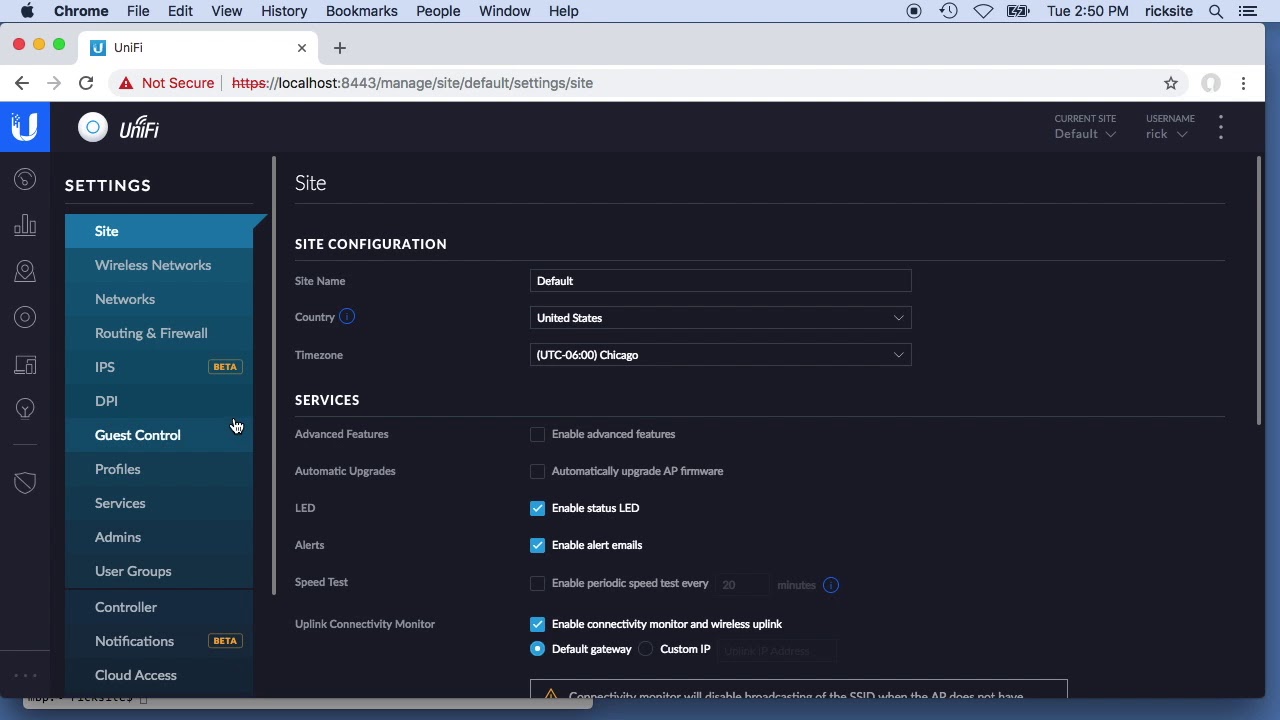Open User Groups settings

(160, 571)
